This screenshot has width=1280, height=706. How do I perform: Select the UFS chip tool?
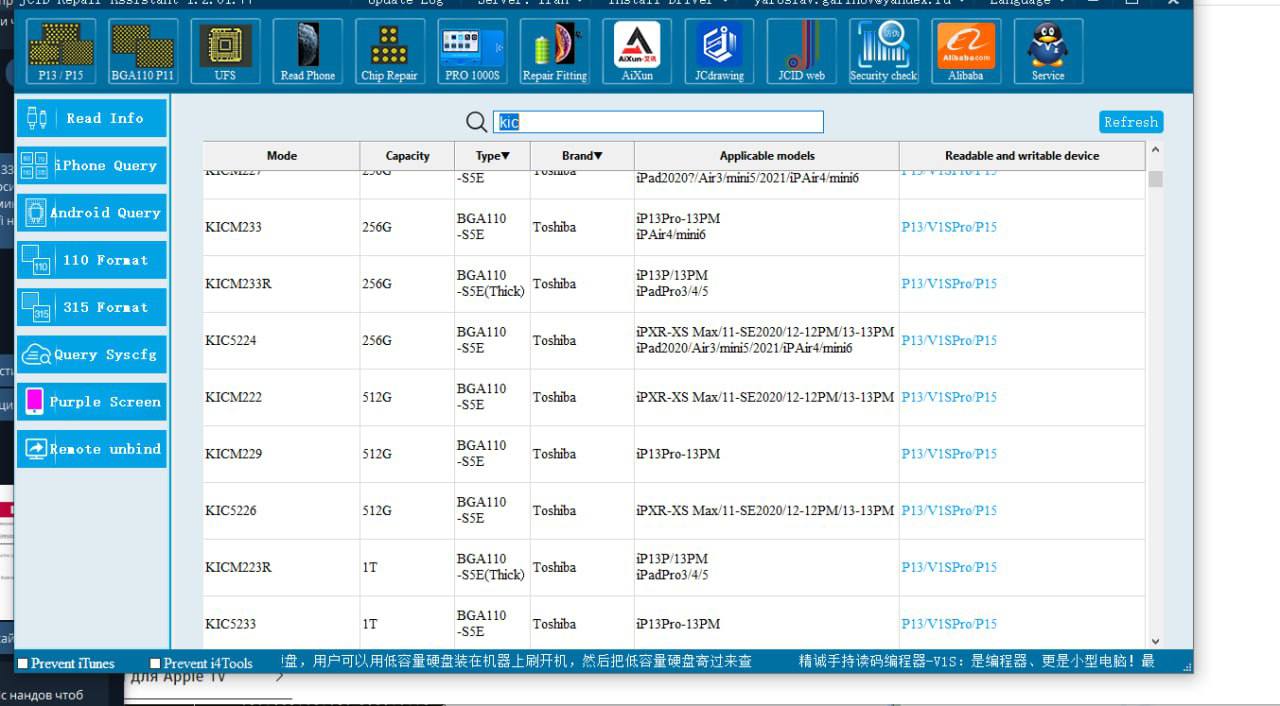click(x=225, y=51)
